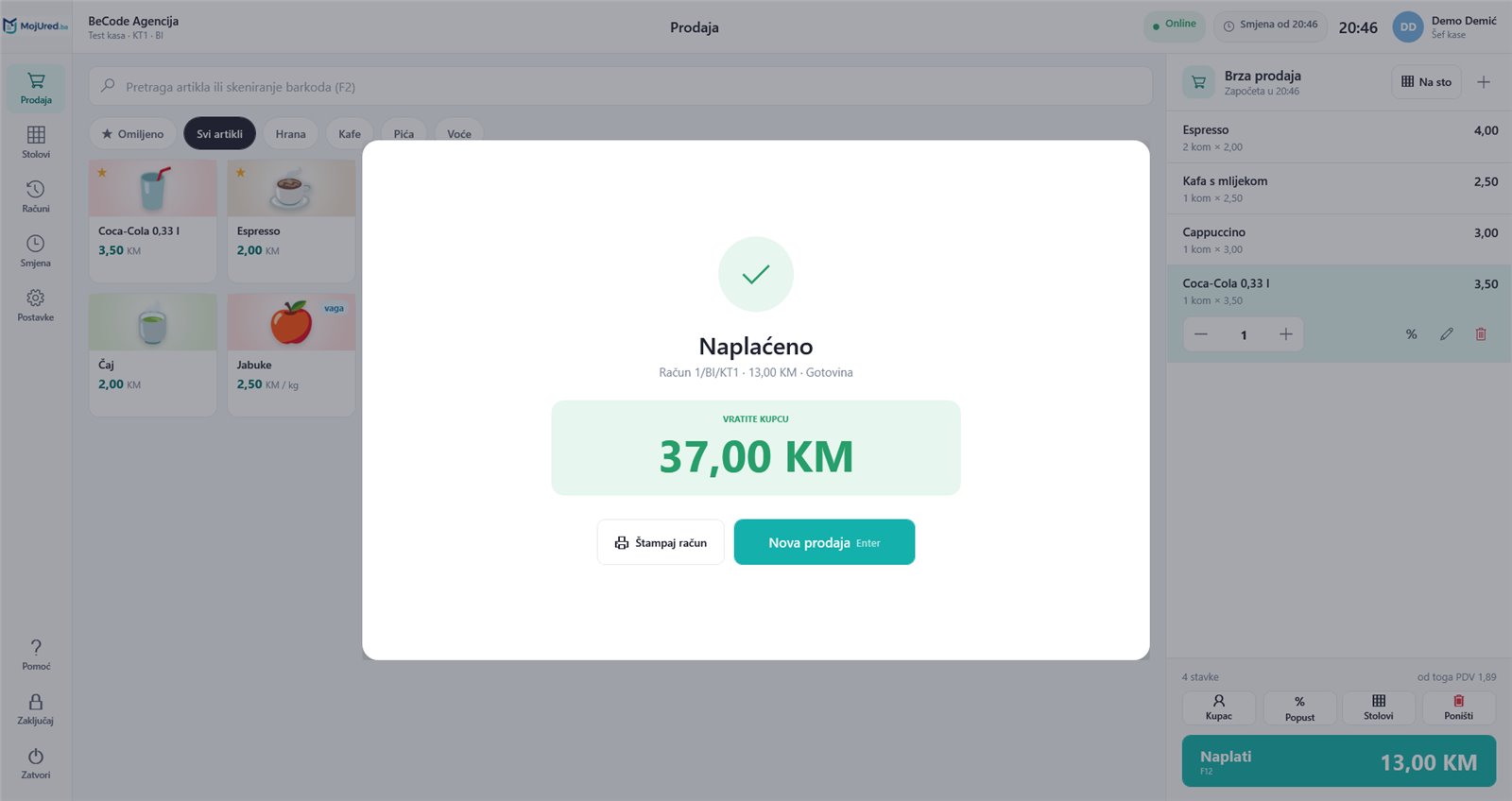The width and height of the screenshot is (1512, 801).
Task: Select the Svi artikli category tab
Action: (x=219, y=134)
